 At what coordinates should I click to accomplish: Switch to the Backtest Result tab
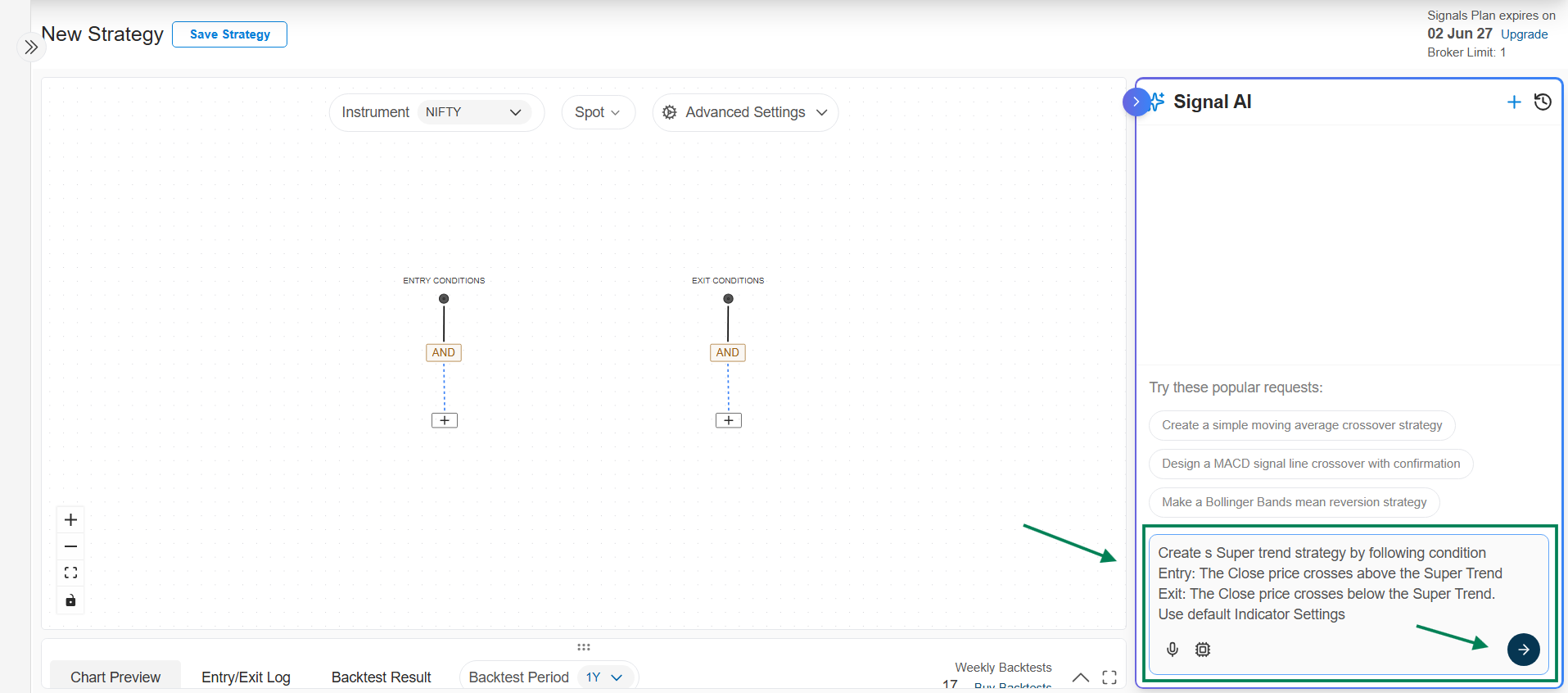[x=381, y=677]
